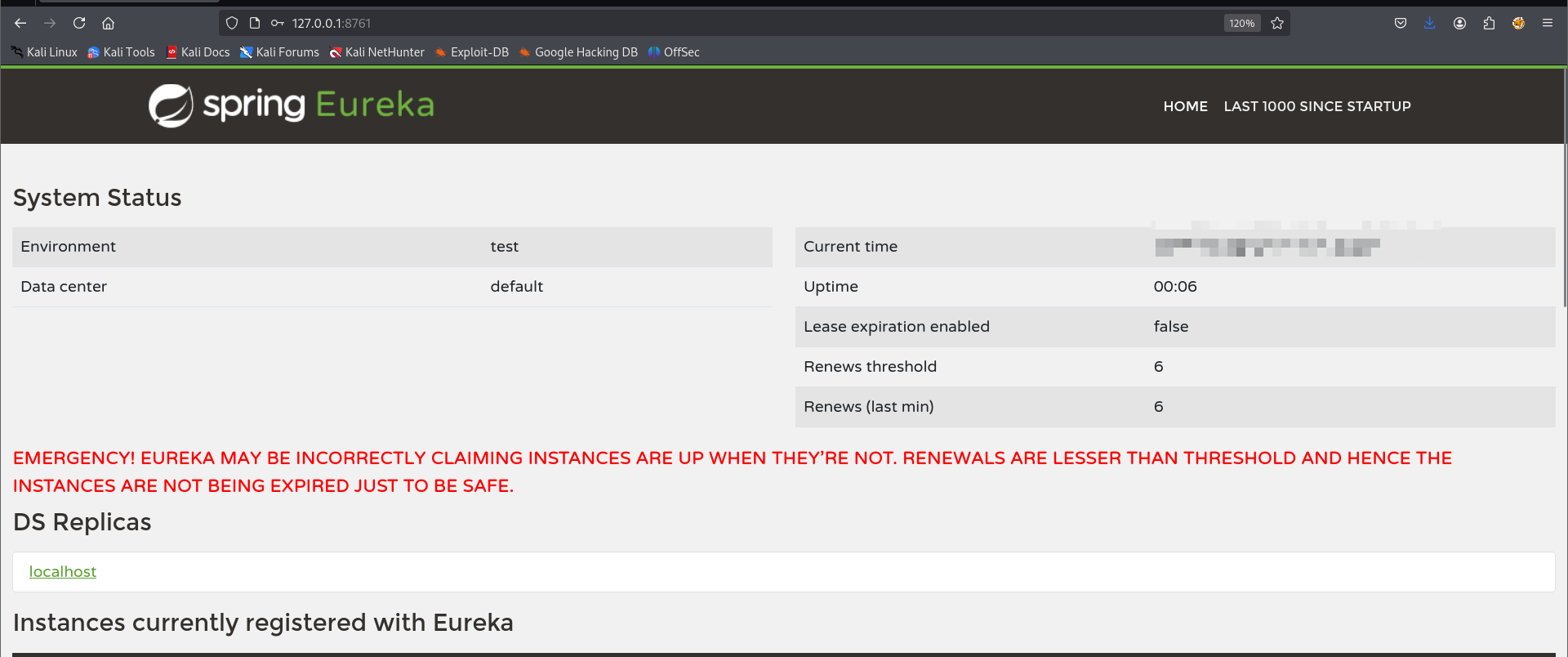Go back using the browser back arrow
The width and height of the screenshot is (1568, 657).
point(20,23)
